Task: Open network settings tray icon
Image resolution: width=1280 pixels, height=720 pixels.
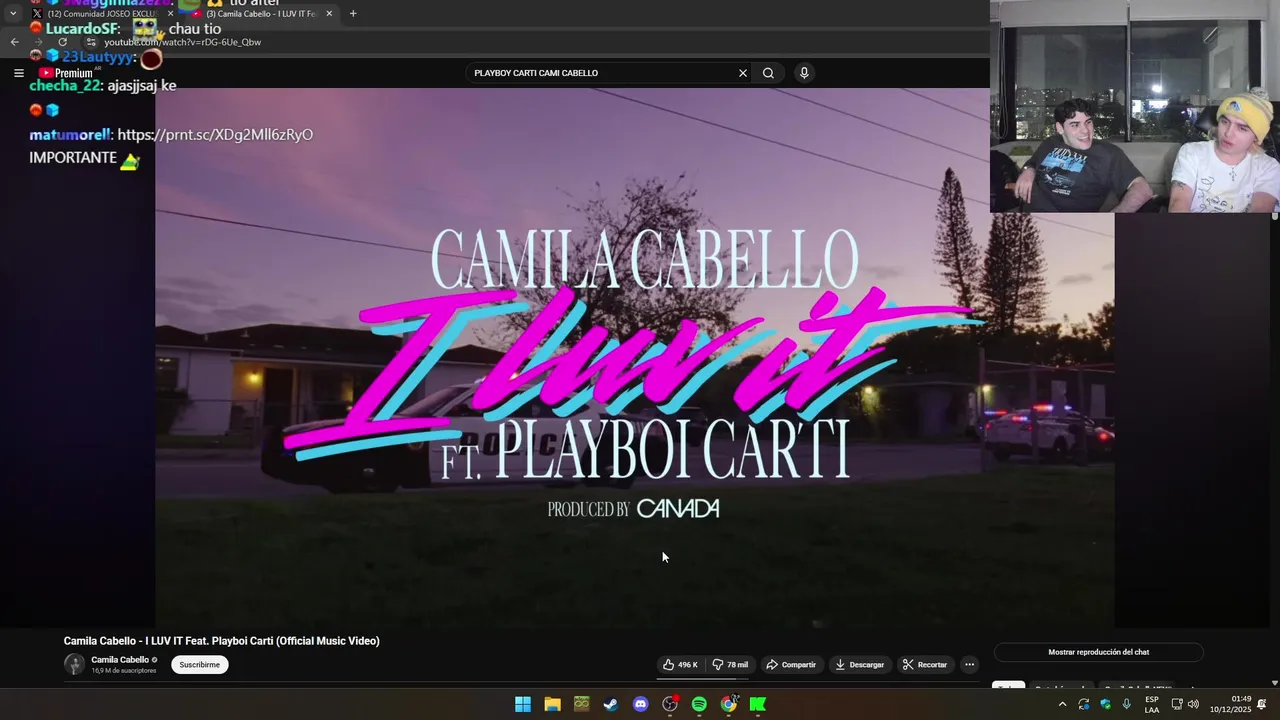Action: (1177, 704)
